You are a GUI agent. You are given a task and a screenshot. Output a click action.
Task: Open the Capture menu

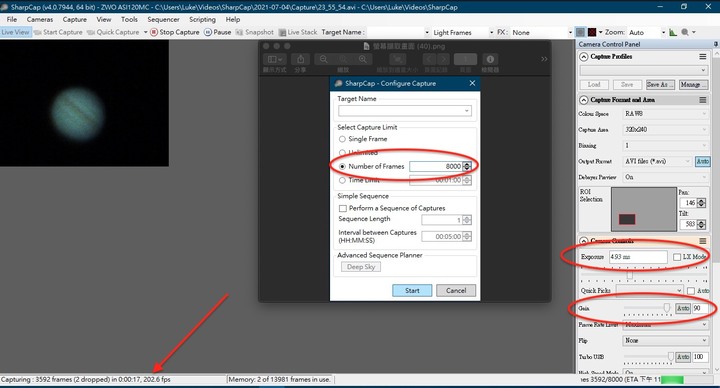74,19
